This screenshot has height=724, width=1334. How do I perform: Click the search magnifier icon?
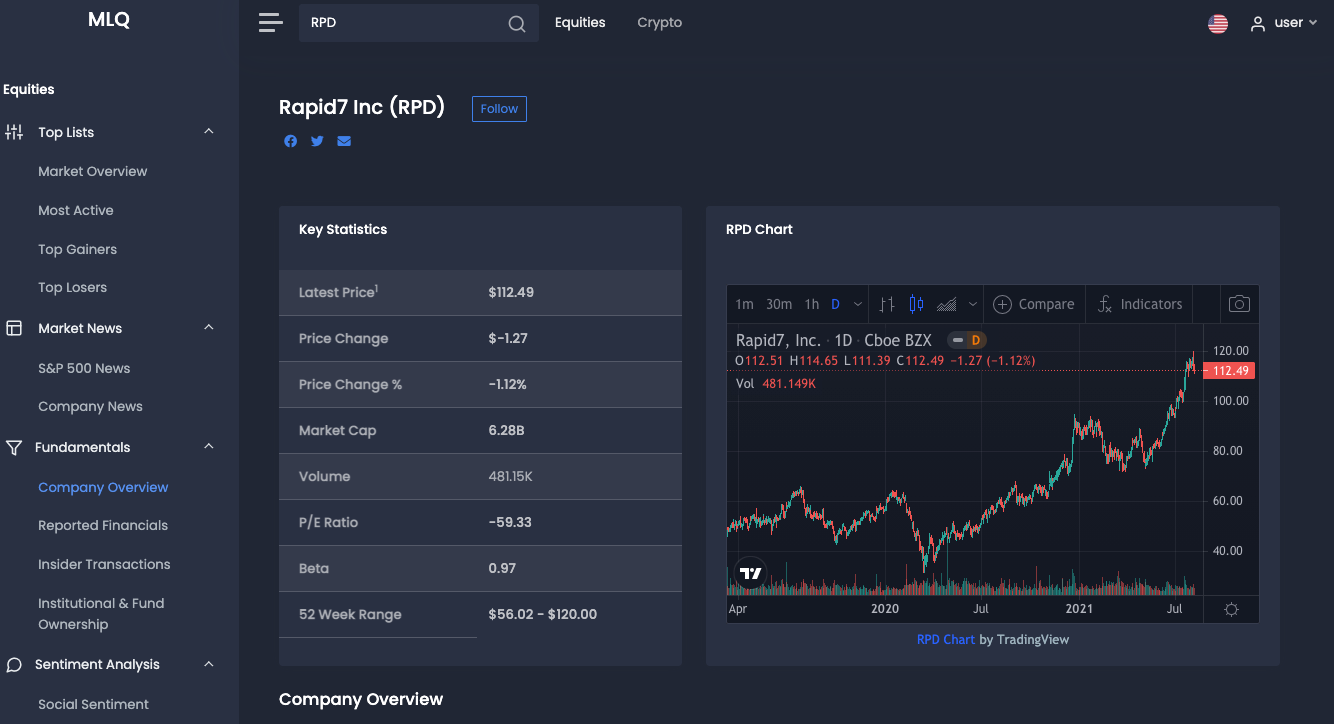516,24
